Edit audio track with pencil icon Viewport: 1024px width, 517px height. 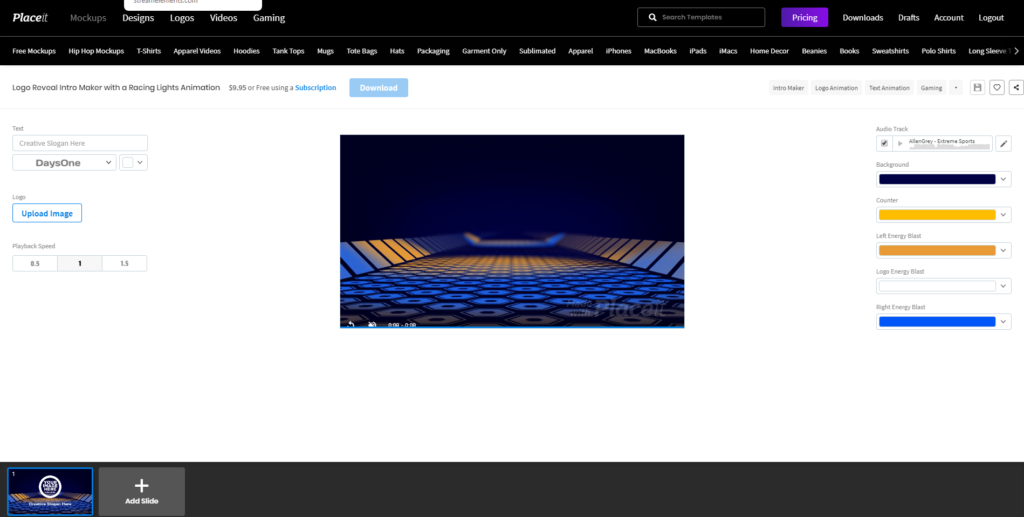[x=1003, y=144]
